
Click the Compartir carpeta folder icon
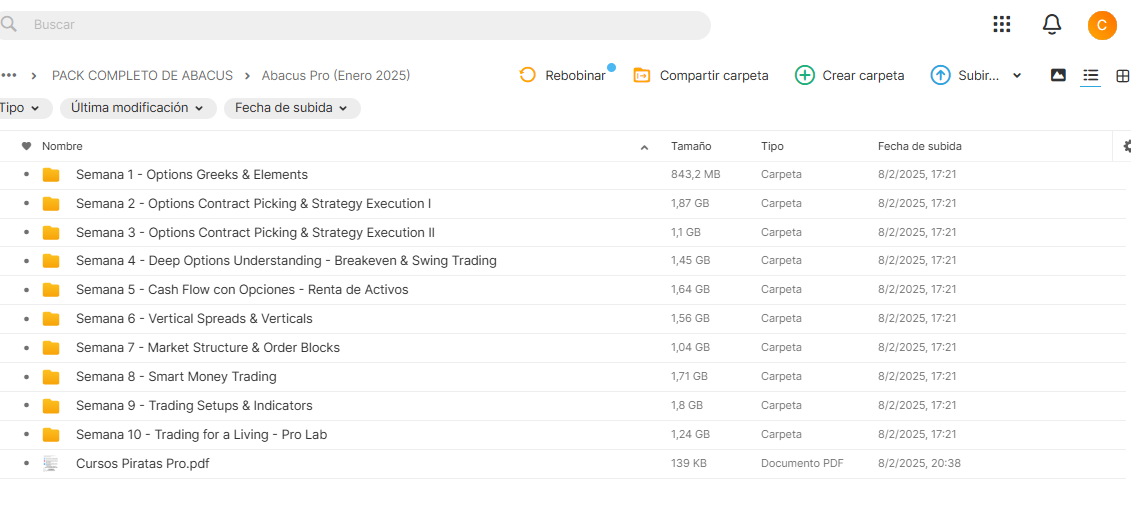(641, 75)
